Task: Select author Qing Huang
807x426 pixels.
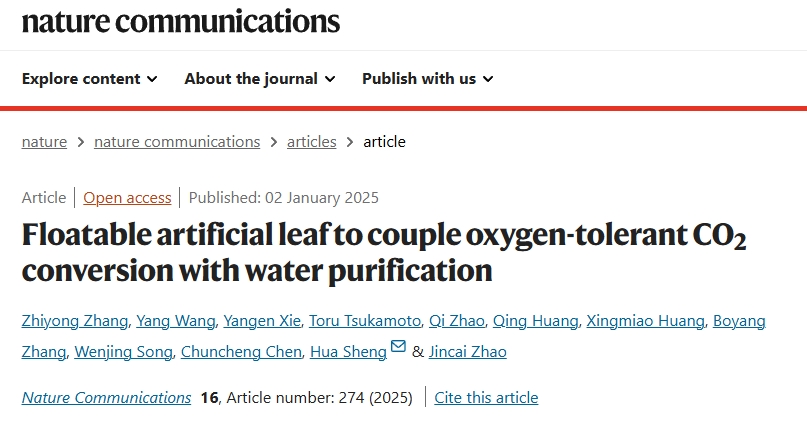Action: (x=535, y=321)
